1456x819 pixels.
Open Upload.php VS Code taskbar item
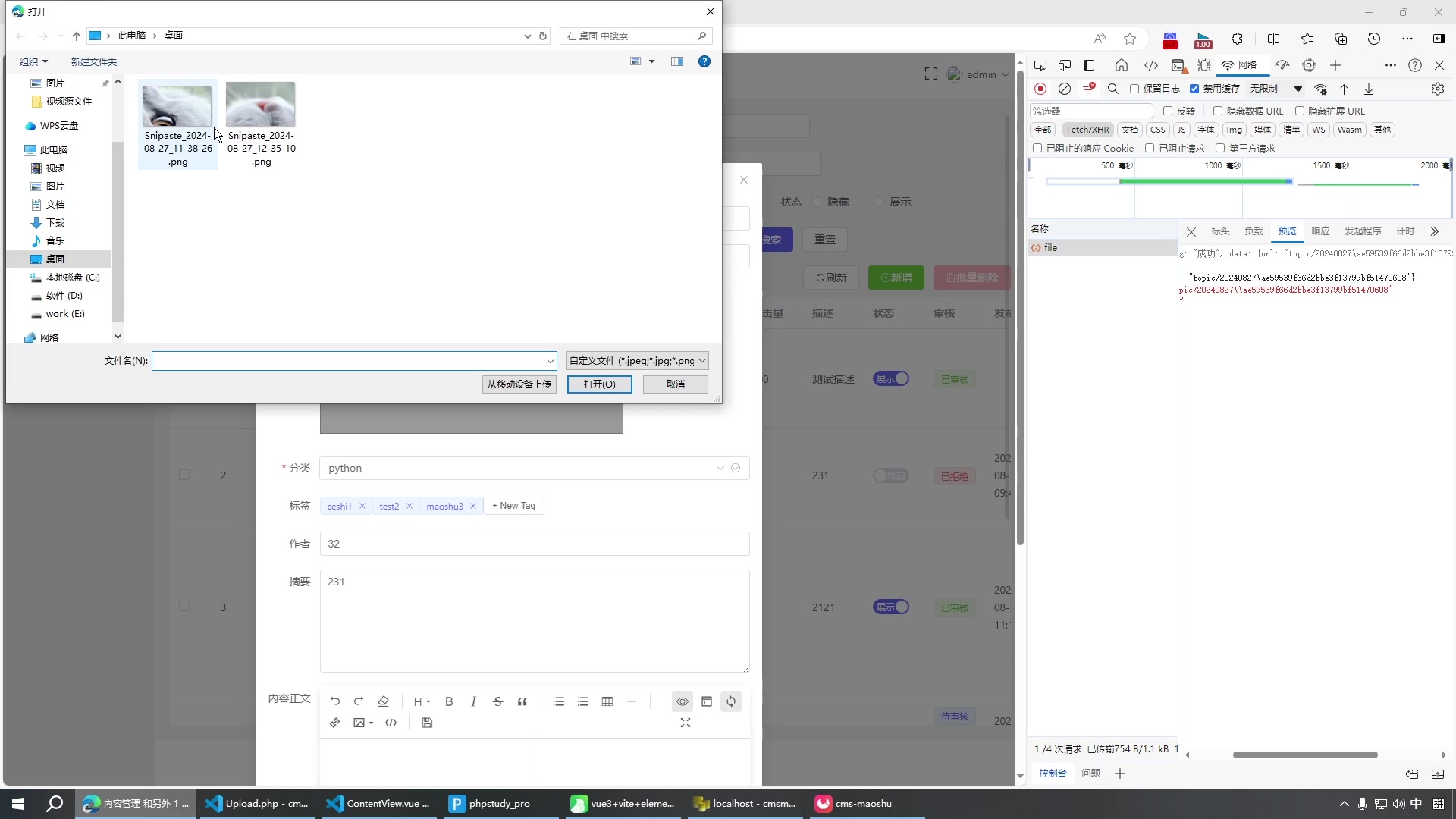click(x=257, y=804)
